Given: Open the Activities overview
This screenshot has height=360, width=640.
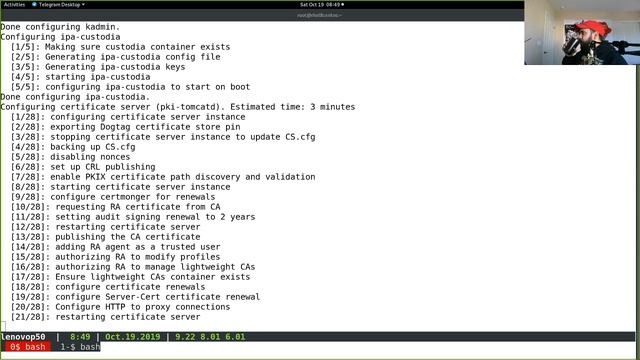Looking at the screenshot, I should tap(14, 4).
